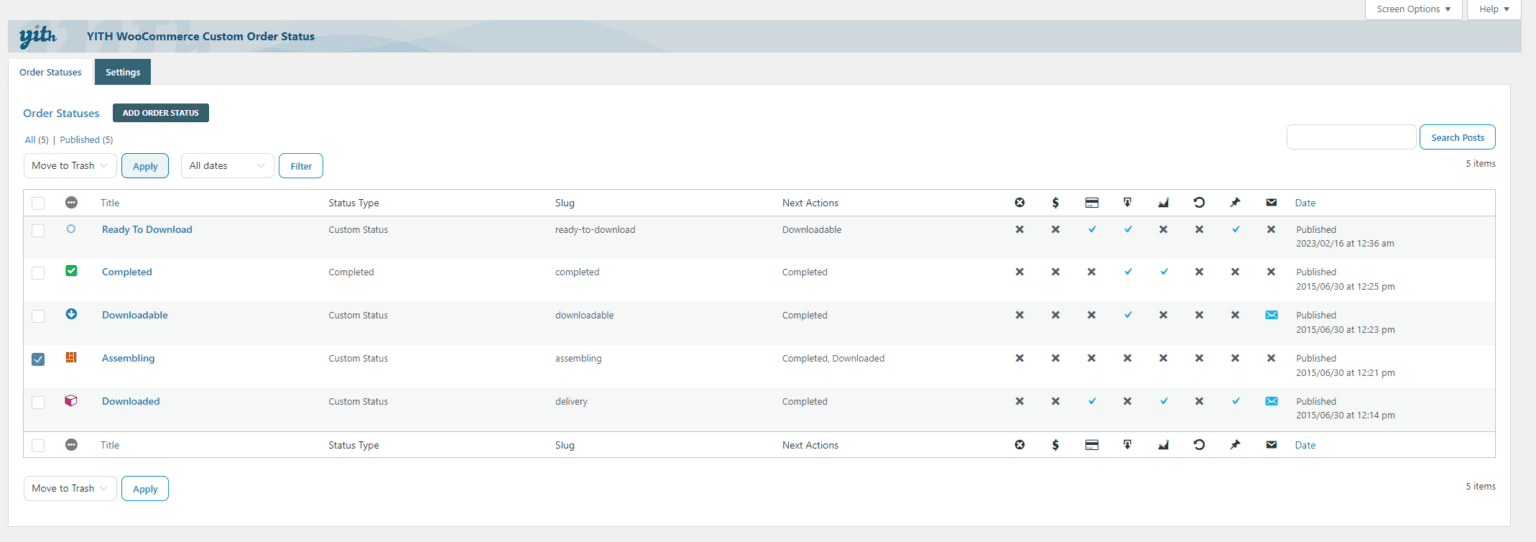Screen dimensions: 1536x542
Task: Click the Filter button
Action: pos(301,166)
